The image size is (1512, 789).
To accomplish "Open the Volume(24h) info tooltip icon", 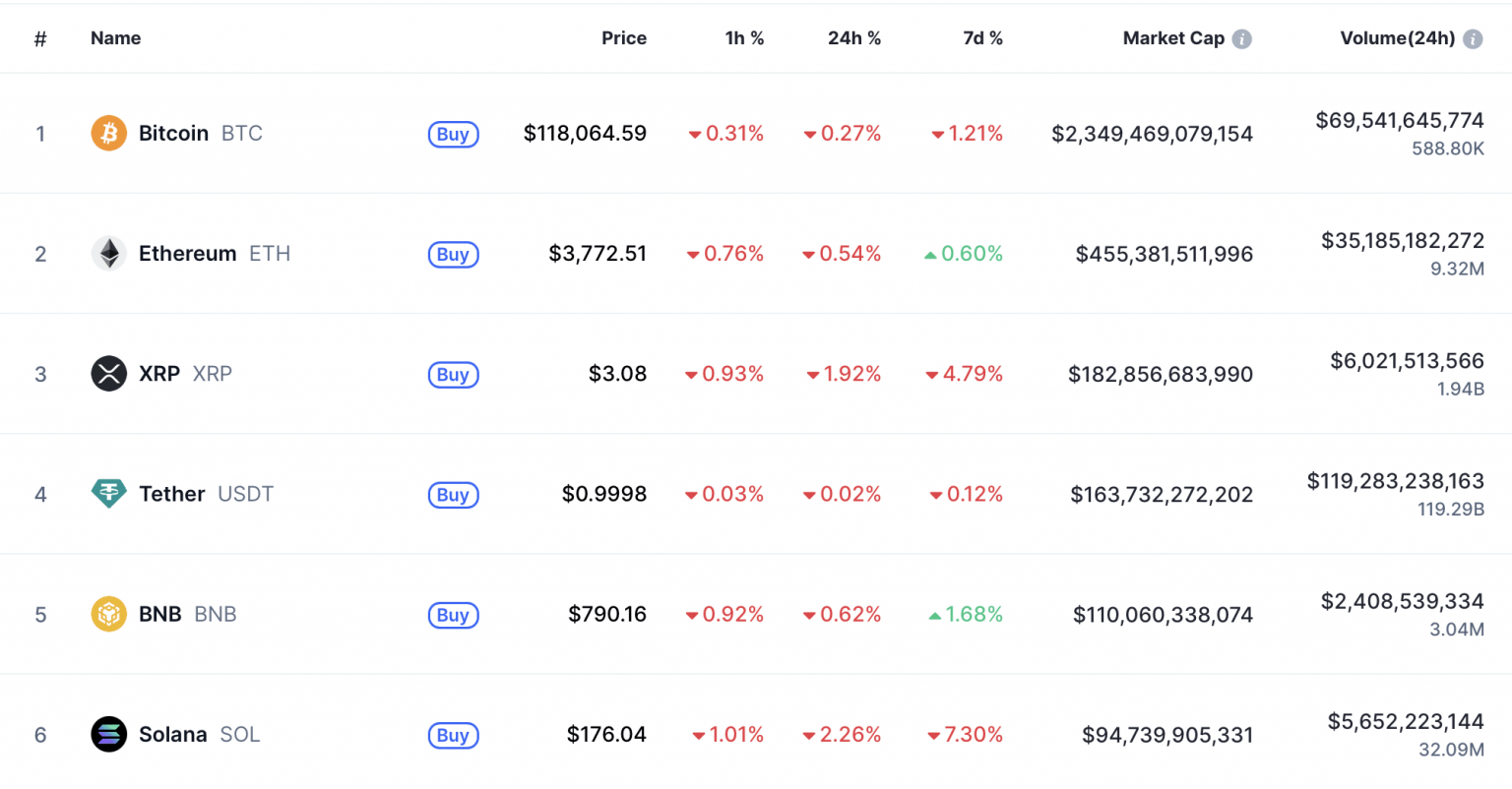I will (1473, 37).
